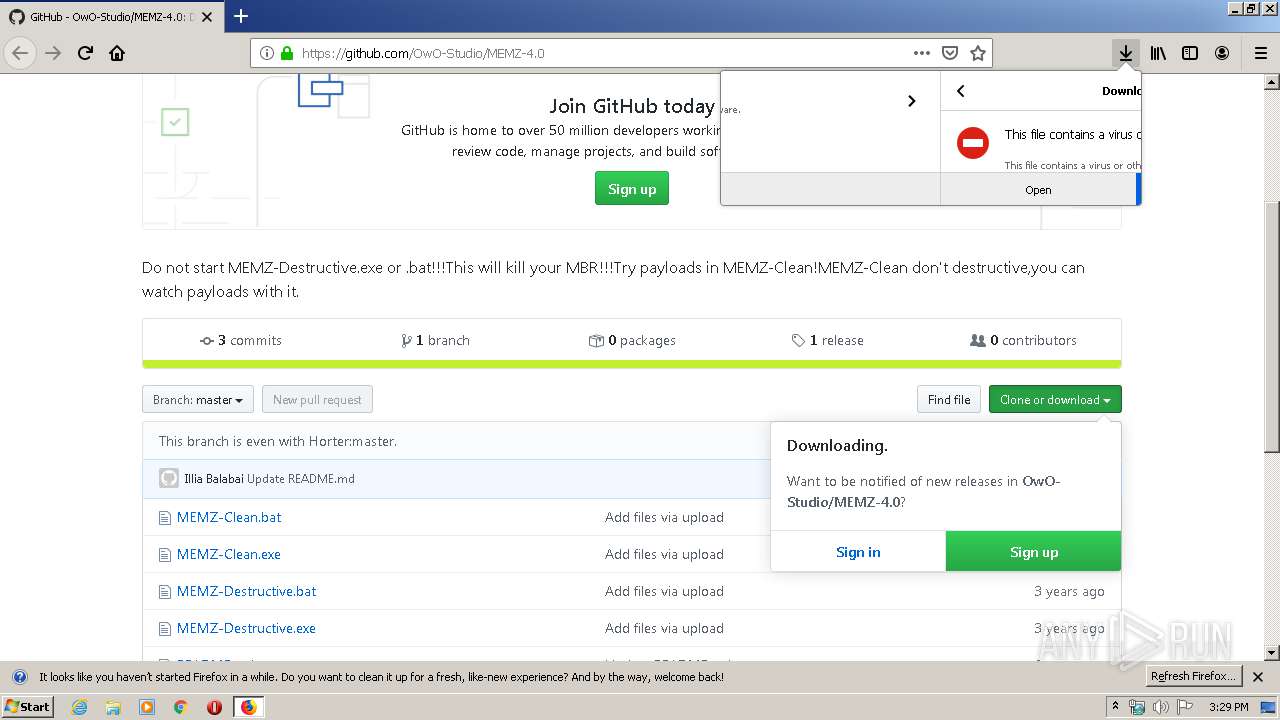Launch Opera from taskbar
This screenshot has height=720, width=1280.
coord(214,707)
